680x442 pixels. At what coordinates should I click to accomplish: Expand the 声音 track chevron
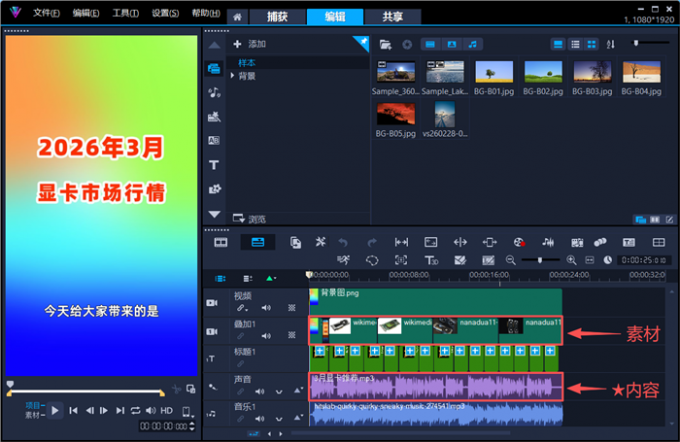pos(279,392)
